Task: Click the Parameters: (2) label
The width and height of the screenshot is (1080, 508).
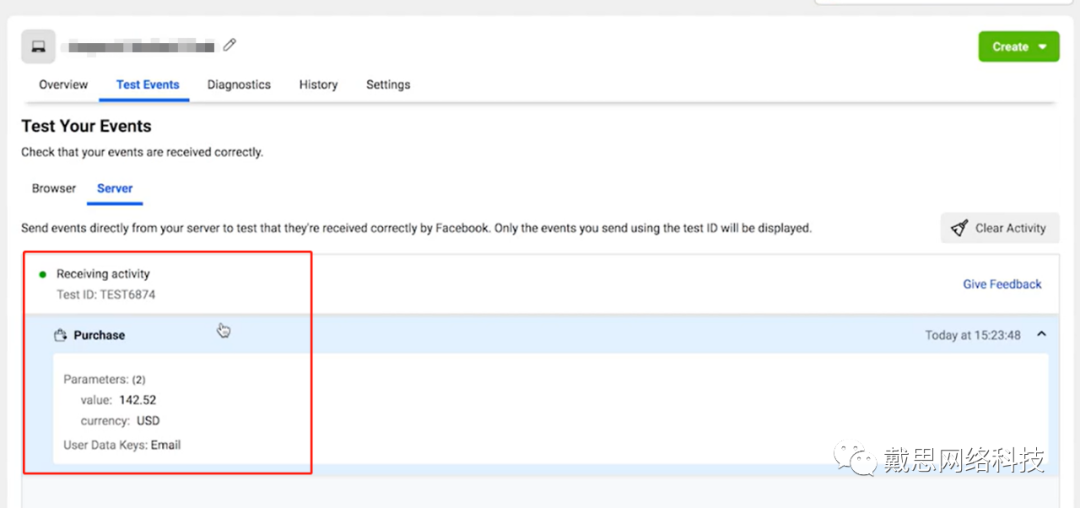Action: (x=105, y=379)
